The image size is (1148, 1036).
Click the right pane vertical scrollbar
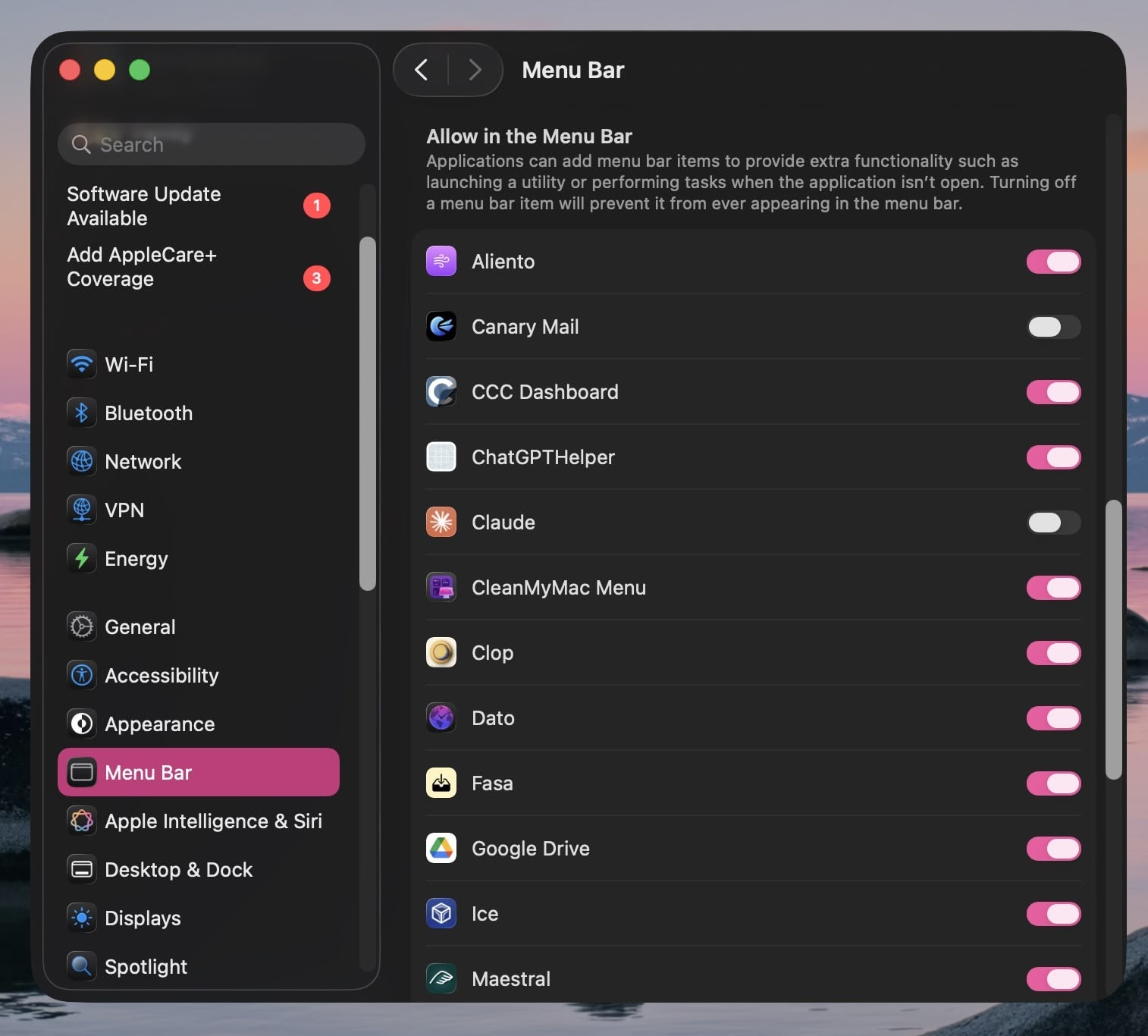pos(1113,639)
